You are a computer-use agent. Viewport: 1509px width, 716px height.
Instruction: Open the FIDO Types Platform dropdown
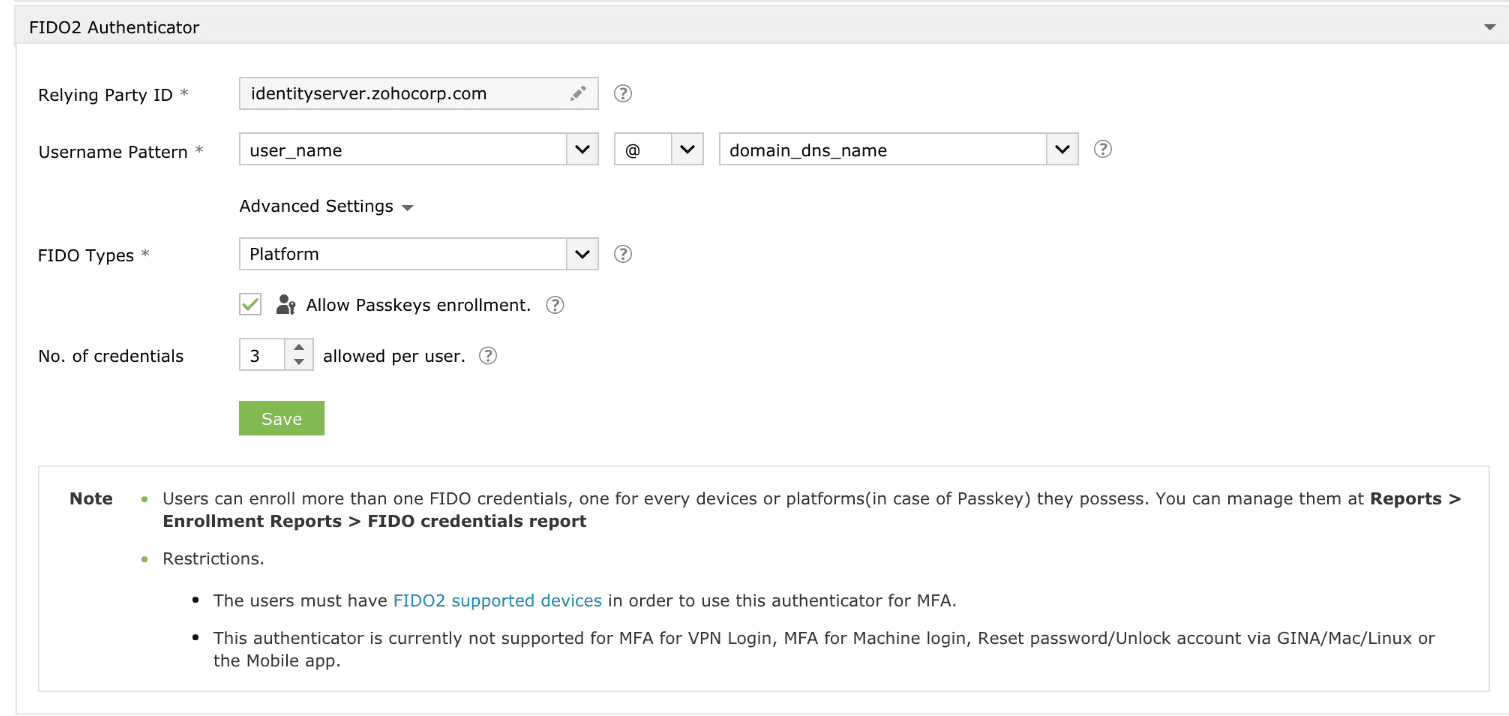point(582,254)
